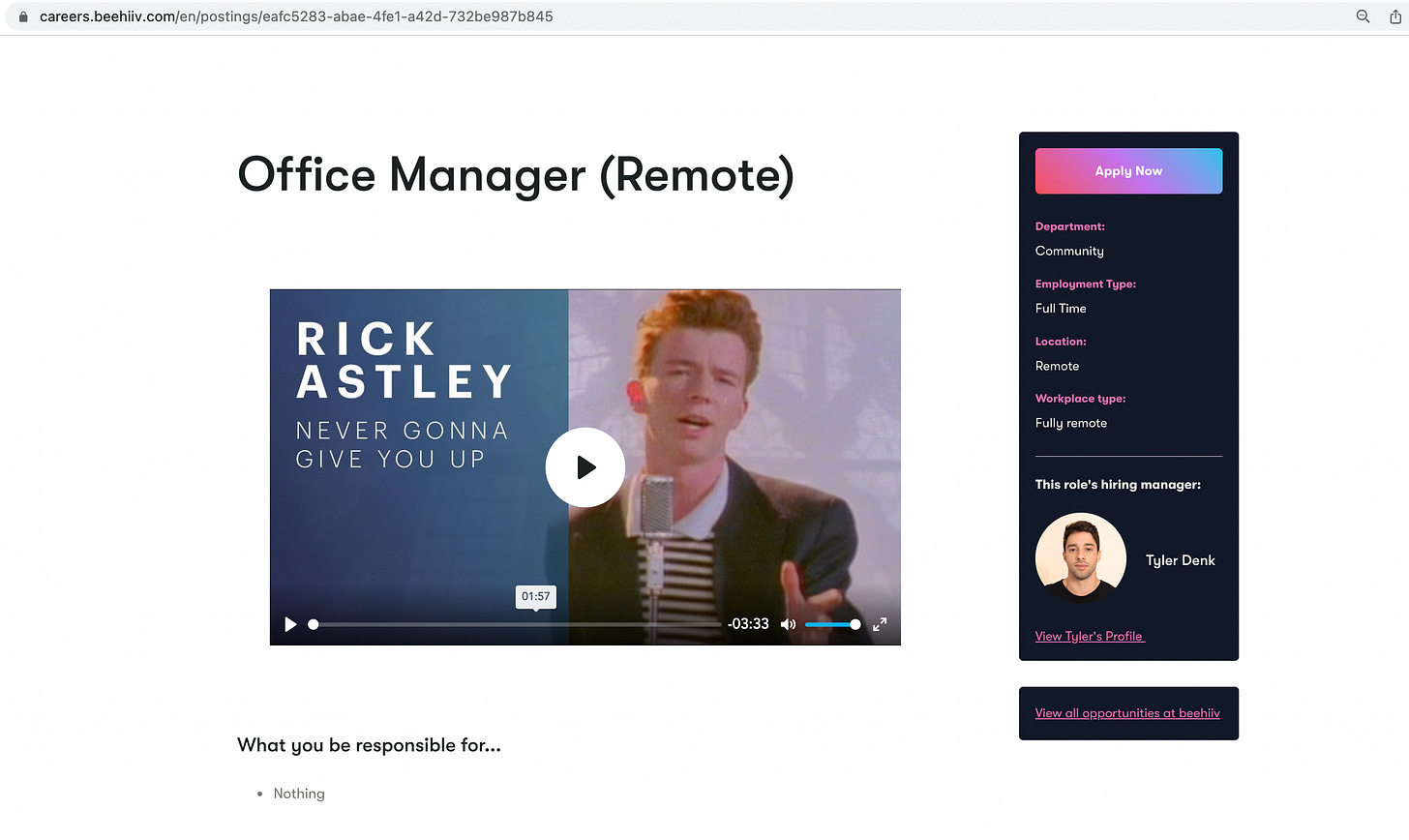Click Tyler Denk's profile photo

pyautogui.click(x=1080, y=558)
